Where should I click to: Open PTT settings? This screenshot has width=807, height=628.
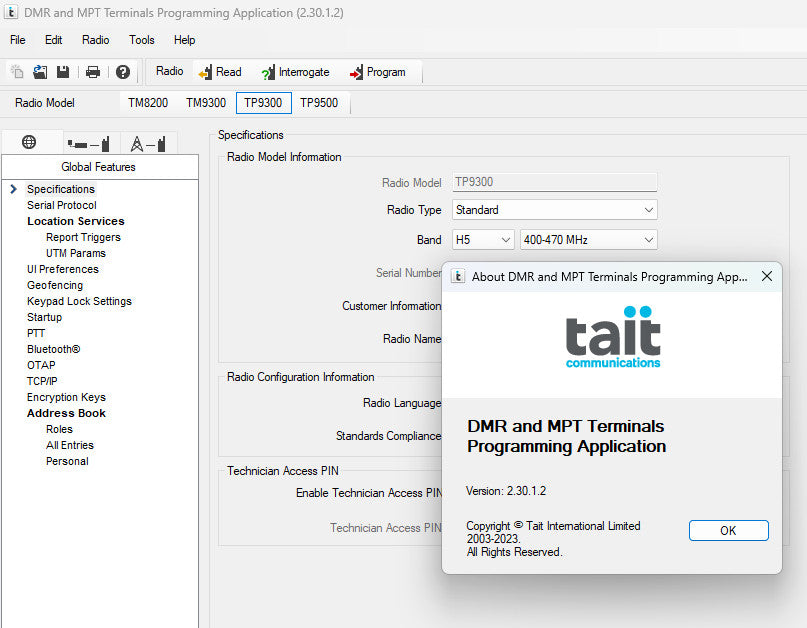[36, 333]
